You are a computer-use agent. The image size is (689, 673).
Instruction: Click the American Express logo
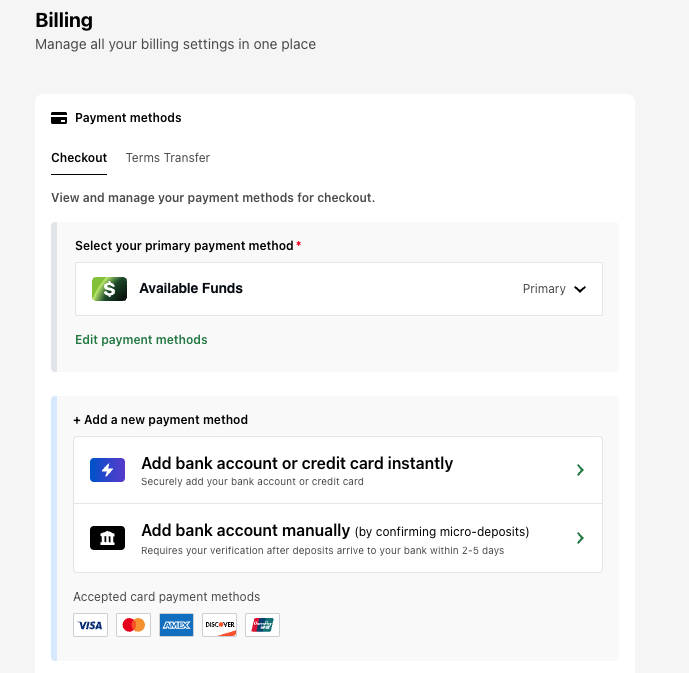(x=176, y=625)
